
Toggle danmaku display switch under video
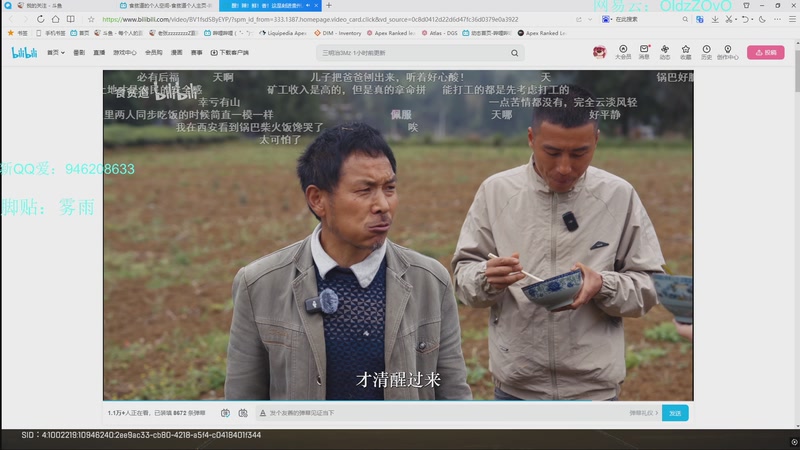[x=225, y=413]
